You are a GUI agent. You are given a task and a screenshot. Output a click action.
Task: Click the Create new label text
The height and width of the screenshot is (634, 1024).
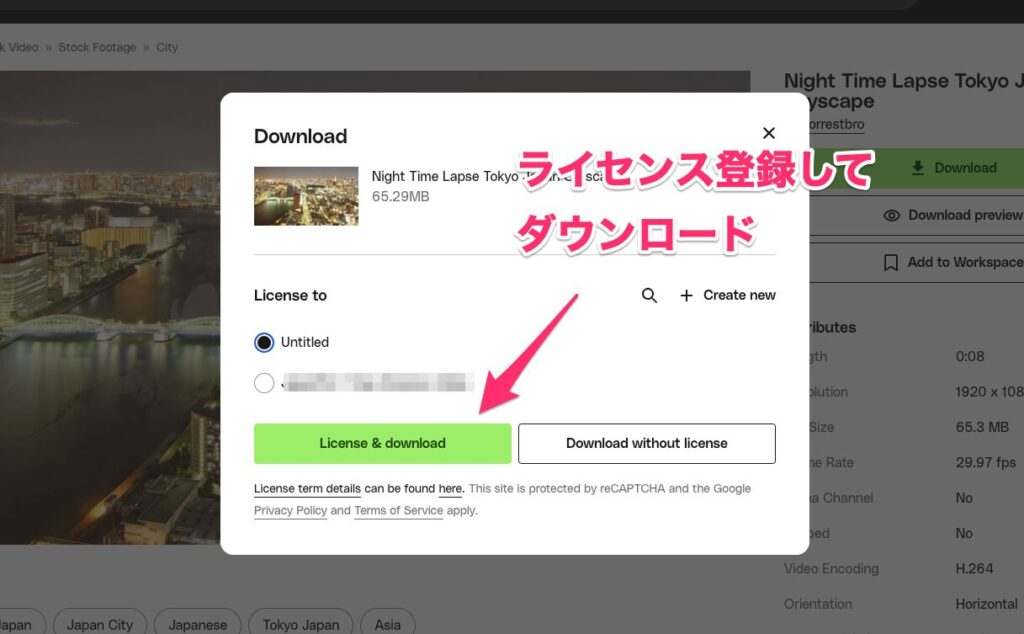pyautogui.click(x=739, y=295)
